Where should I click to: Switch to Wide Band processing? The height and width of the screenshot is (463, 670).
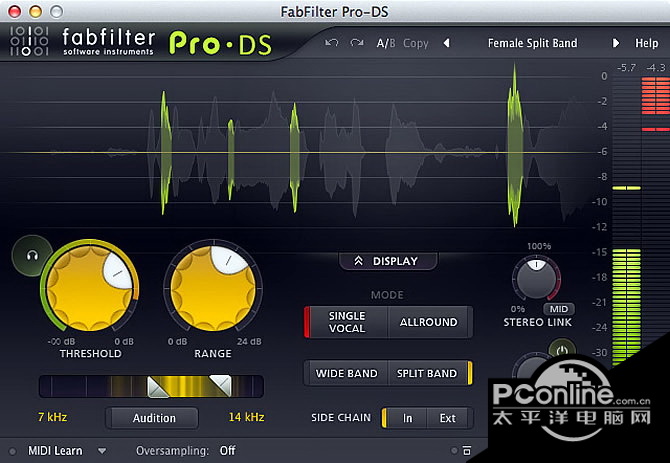347,373
